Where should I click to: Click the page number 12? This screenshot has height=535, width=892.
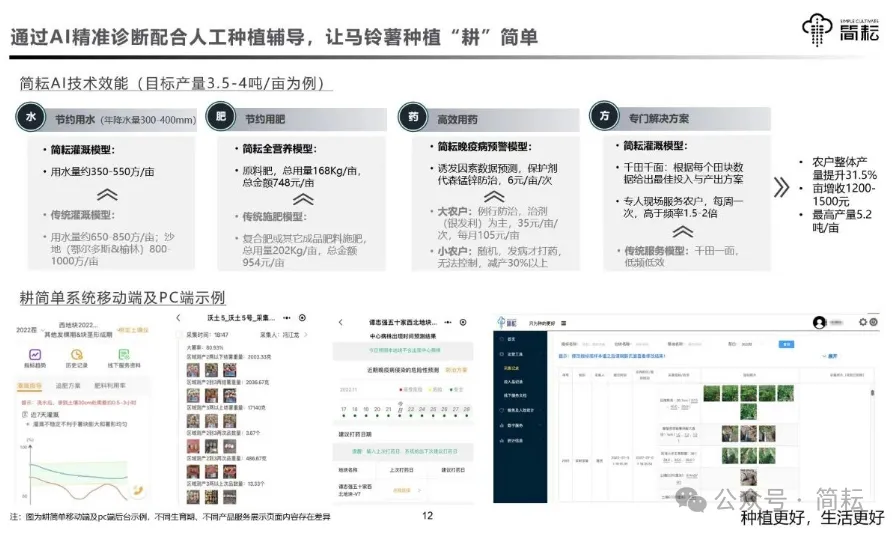tap(427, 516)
